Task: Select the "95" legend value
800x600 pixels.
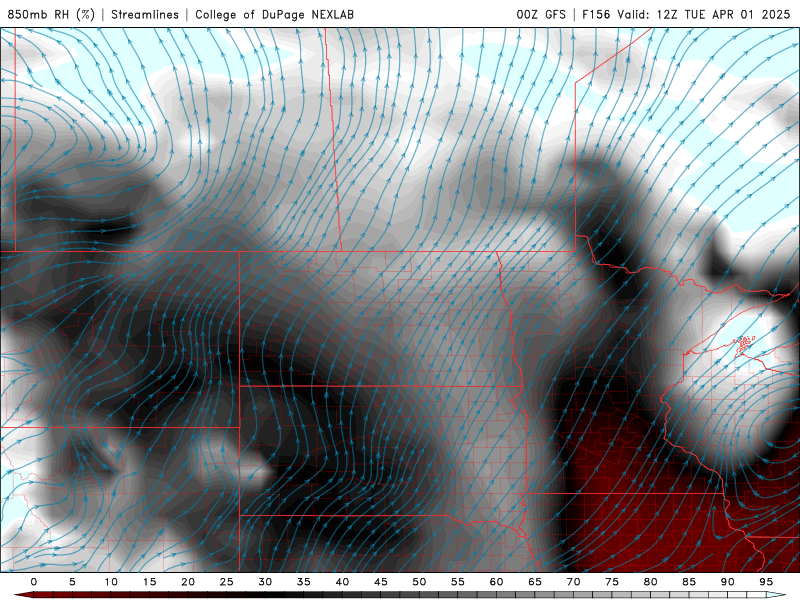Action: click(766, 582)
